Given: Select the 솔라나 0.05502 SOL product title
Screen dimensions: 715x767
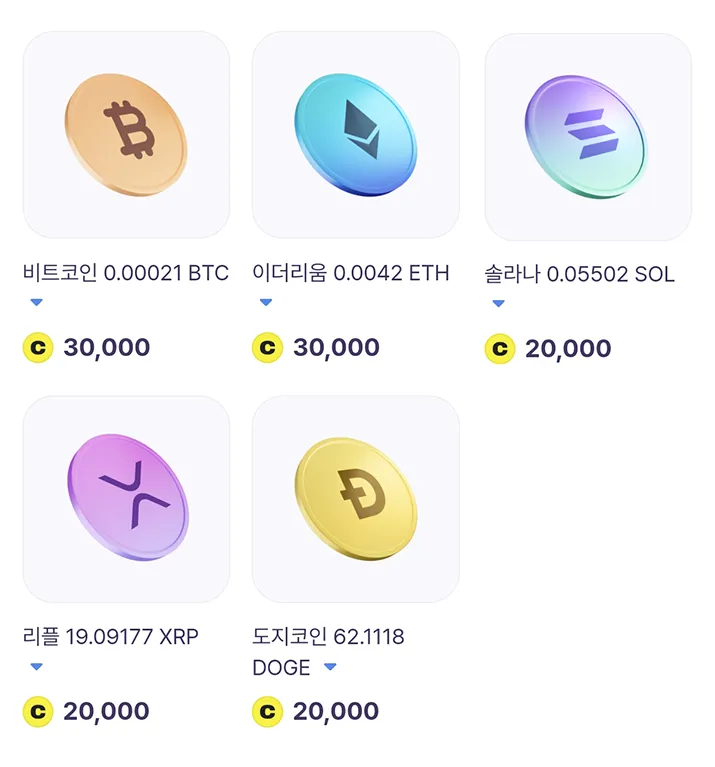Looking at the screenshot, I should [579, 274].
